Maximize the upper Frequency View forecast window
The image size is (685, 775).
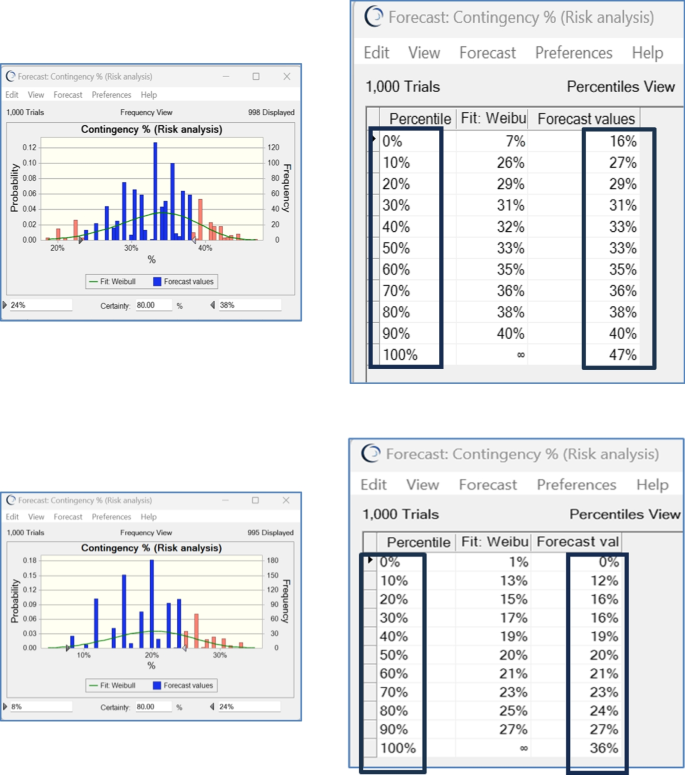coord(256,76)
